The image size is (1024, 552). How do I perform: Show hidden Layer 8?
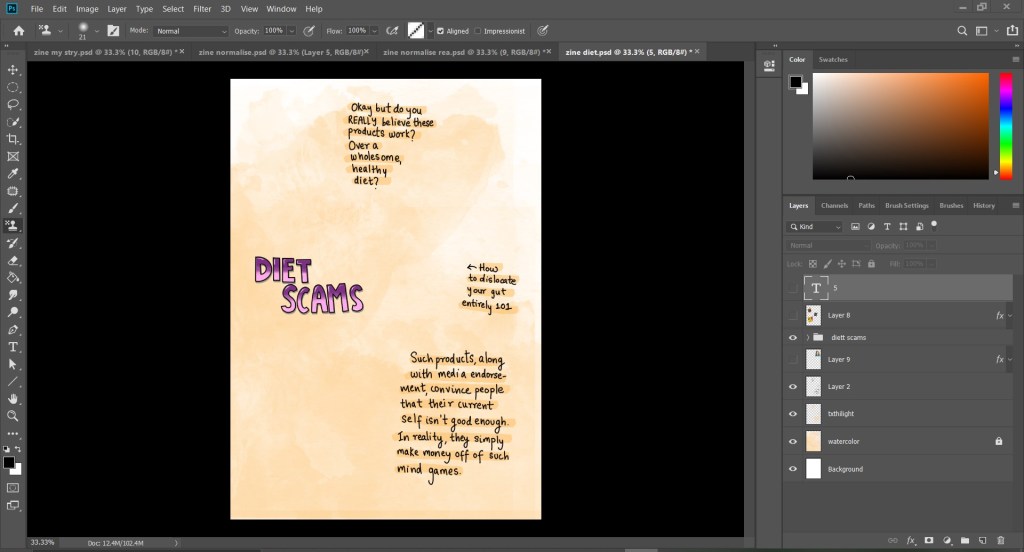(793, 315)
